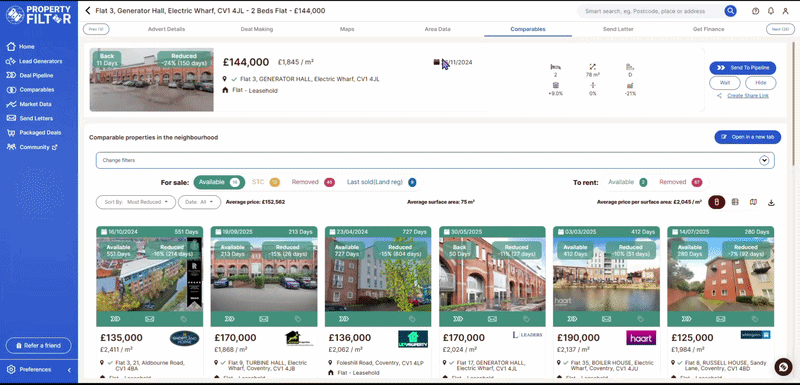Image resolution: width=800 pixels, height=385 pixels.
Task: Click Create Share Link
Action: point(747,96)
